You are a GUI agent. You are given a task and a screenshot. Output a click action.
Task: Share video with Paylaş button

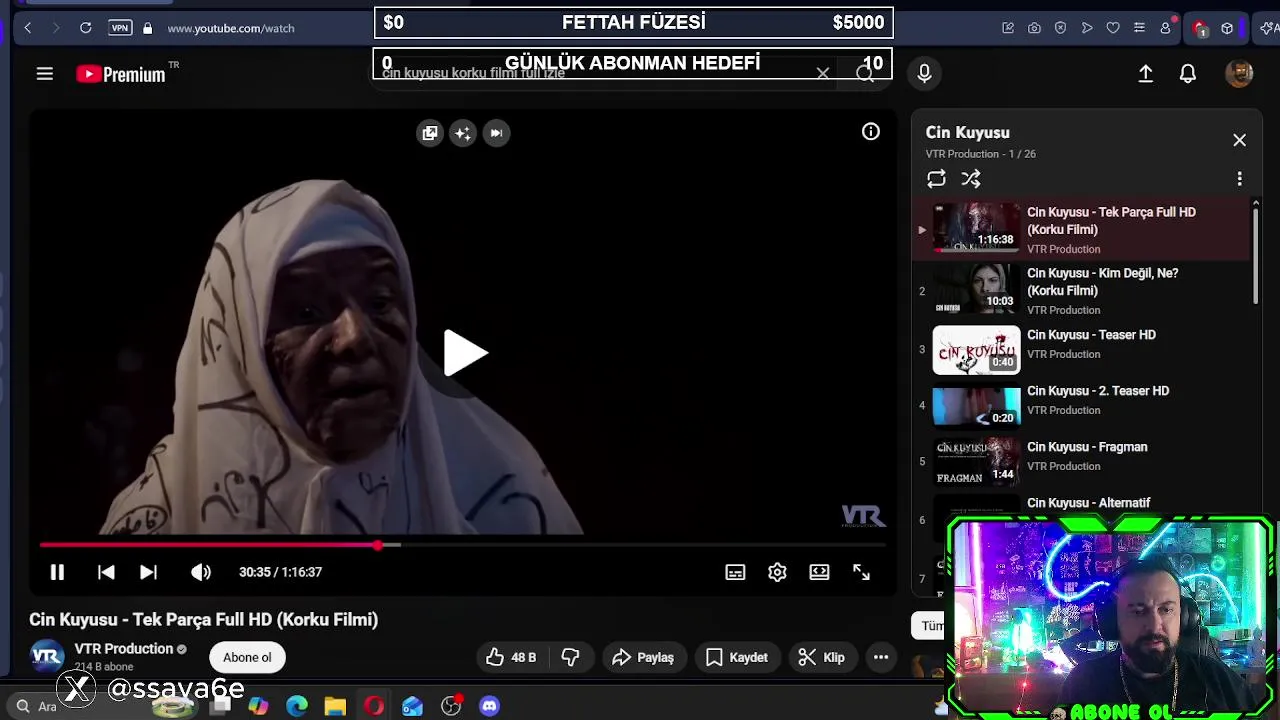pyautogui.click(x=644, y=657)
